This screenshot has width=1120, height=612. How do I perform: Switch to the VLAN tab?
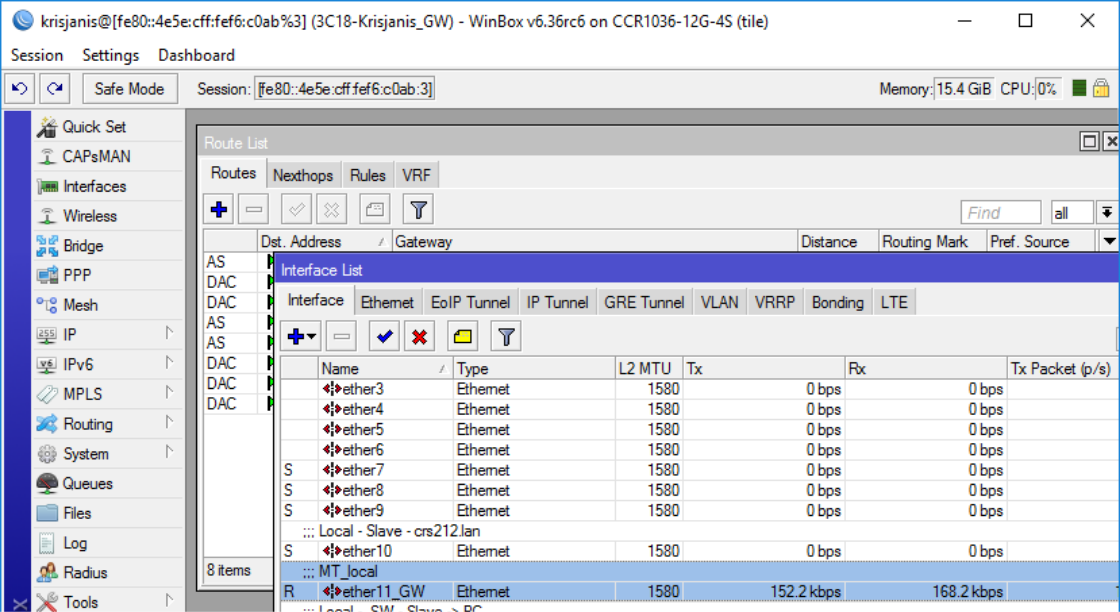[x=719, y=302]
